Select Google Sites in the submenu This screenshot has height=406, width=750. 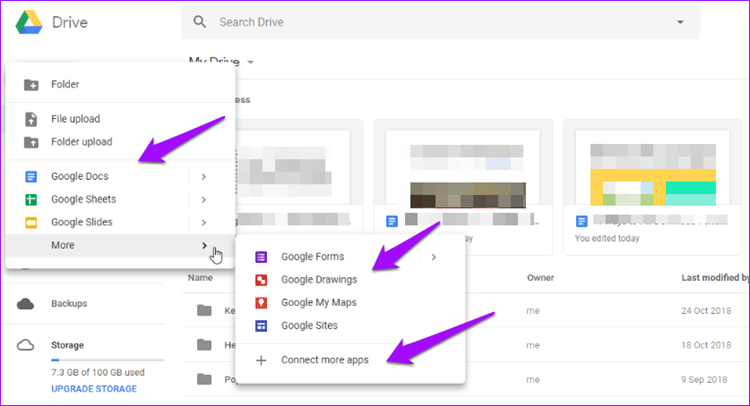(x=351, y=326)
